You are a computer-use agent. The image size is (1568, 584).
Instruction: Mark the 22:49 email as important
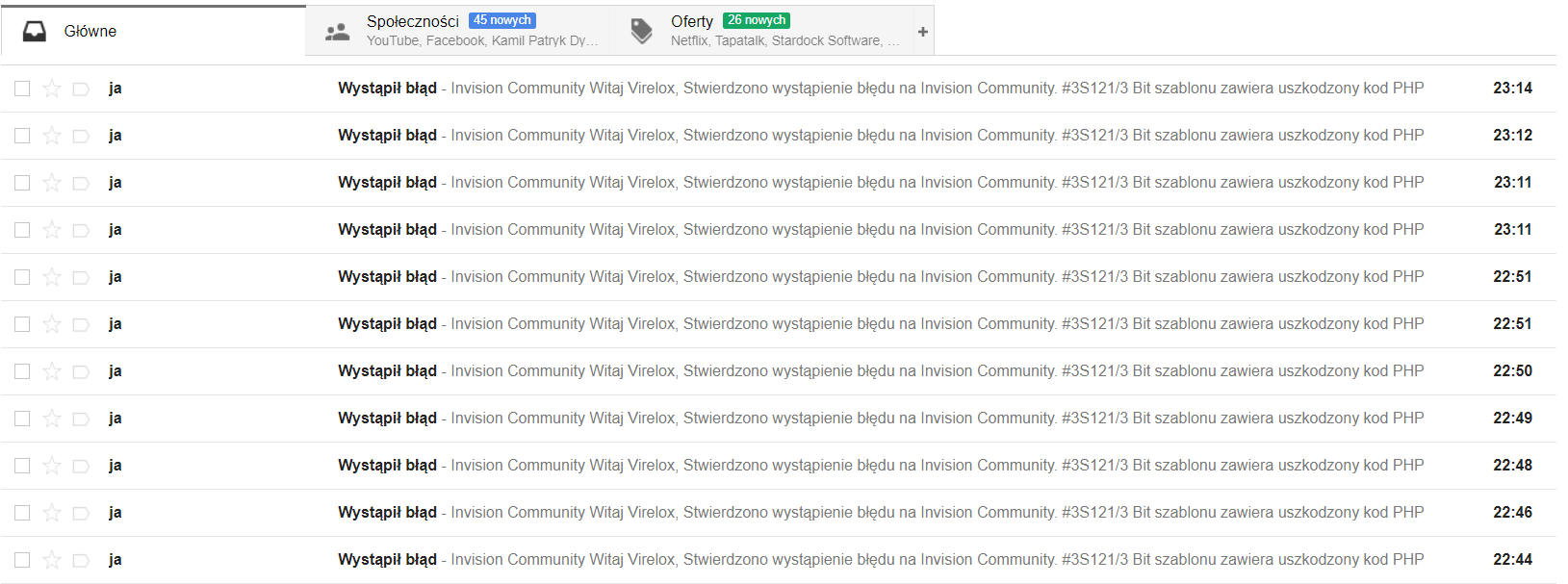point(81,419)
